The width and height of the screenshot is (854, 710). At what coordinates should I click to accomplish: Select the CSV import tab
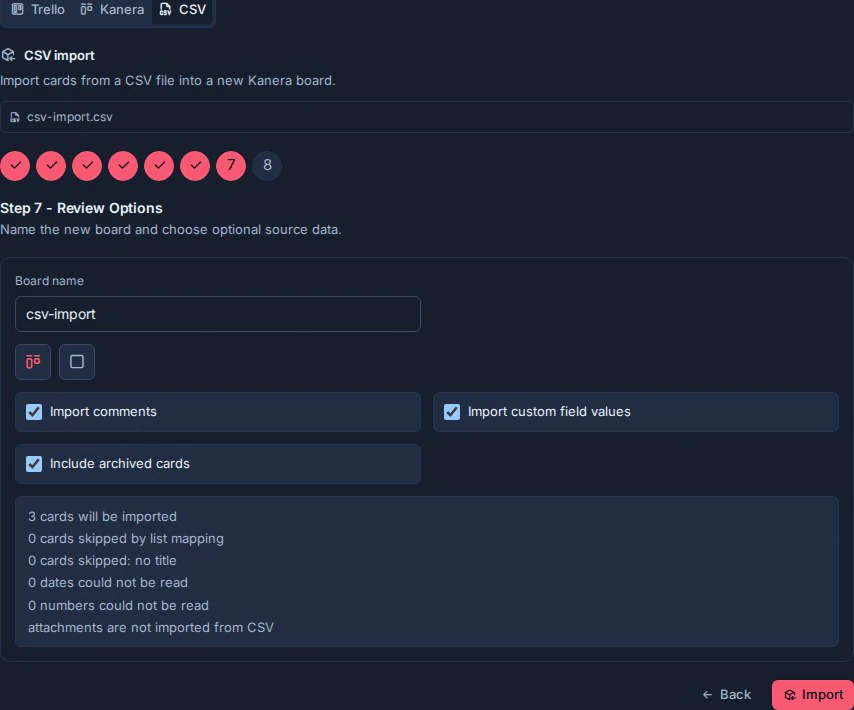183,9
